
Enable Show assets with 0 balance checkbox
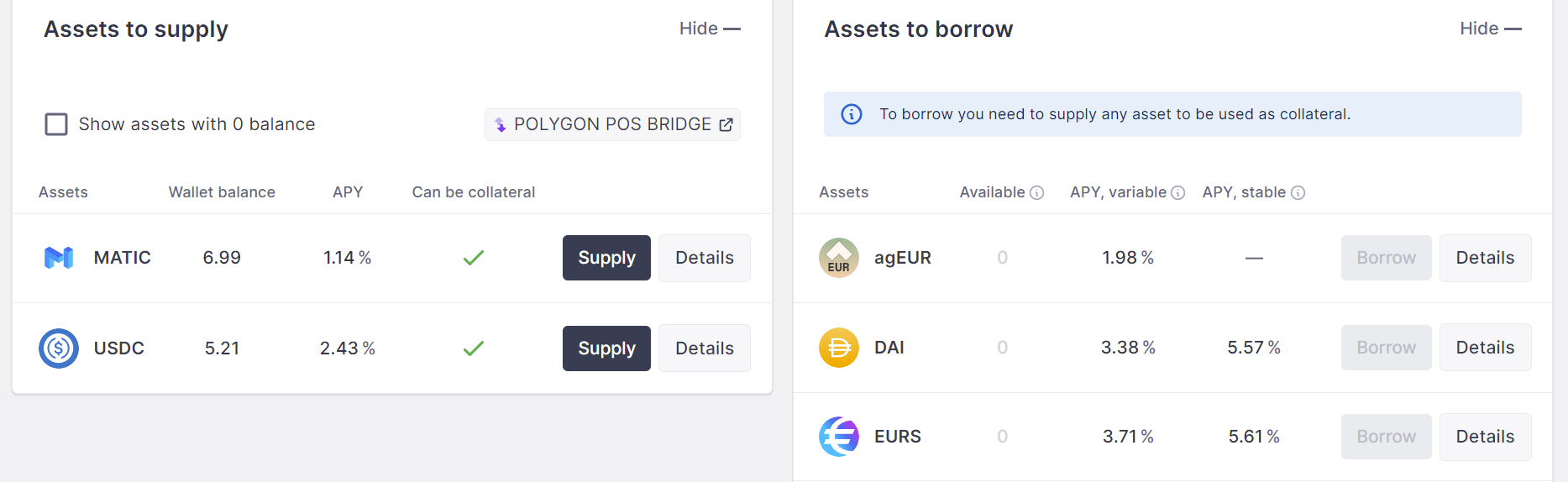pyautogui.click(x=56, y=124)
